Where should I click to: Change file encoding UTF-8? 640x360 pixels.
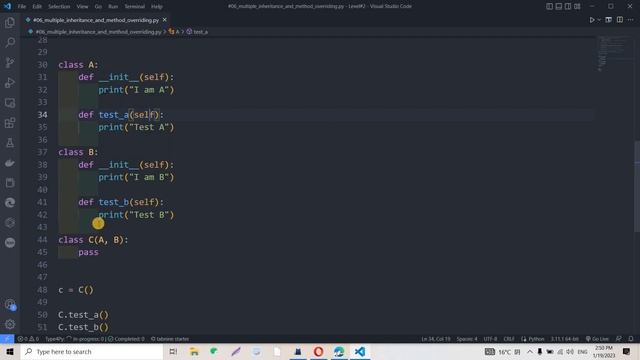[490, 339]
